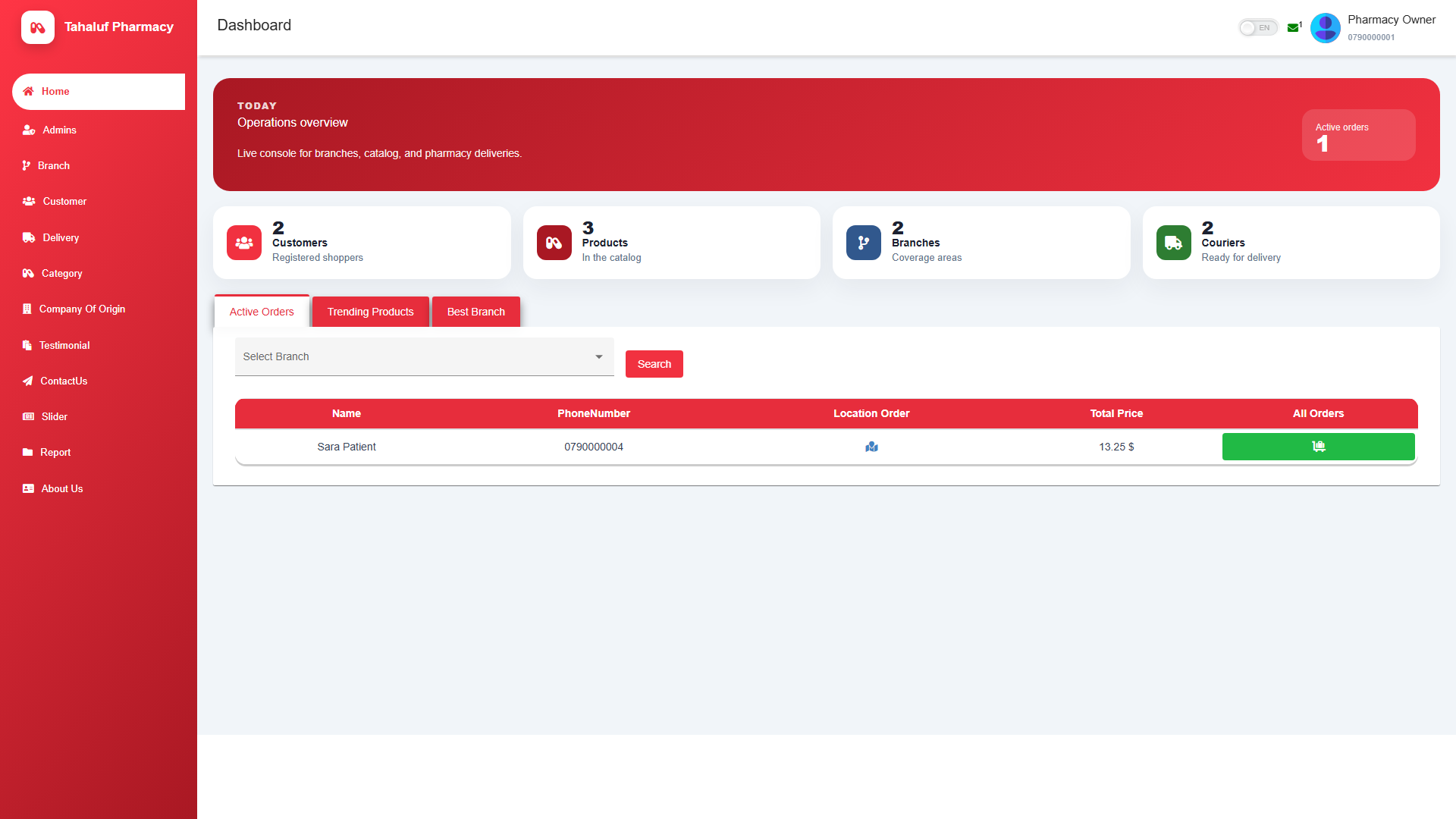This screenshot has height=819, width=1456.
Task: Toggle the EN language switch
Action: point(1258,28)
